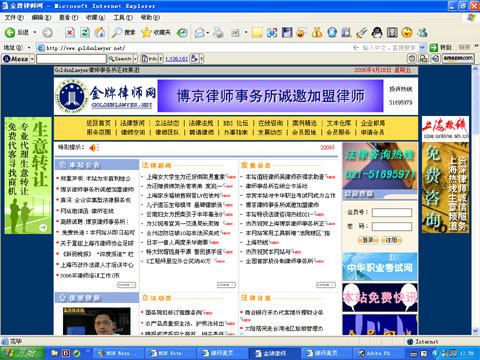Screen dimensions: 480x360
Task: Go to the Home page icon
Action: click(100, 32)
